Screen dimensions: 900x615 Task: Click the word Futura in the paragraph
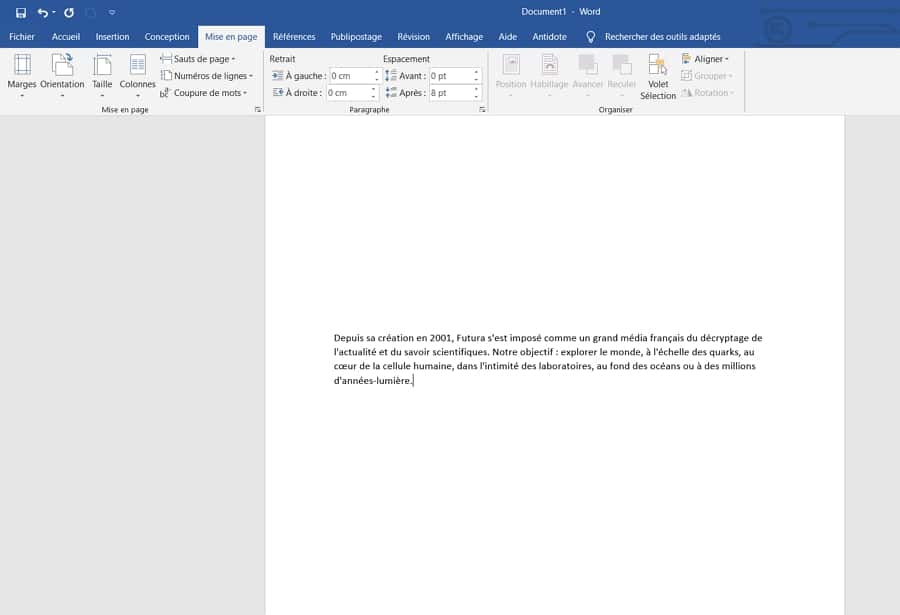[470, 338]
